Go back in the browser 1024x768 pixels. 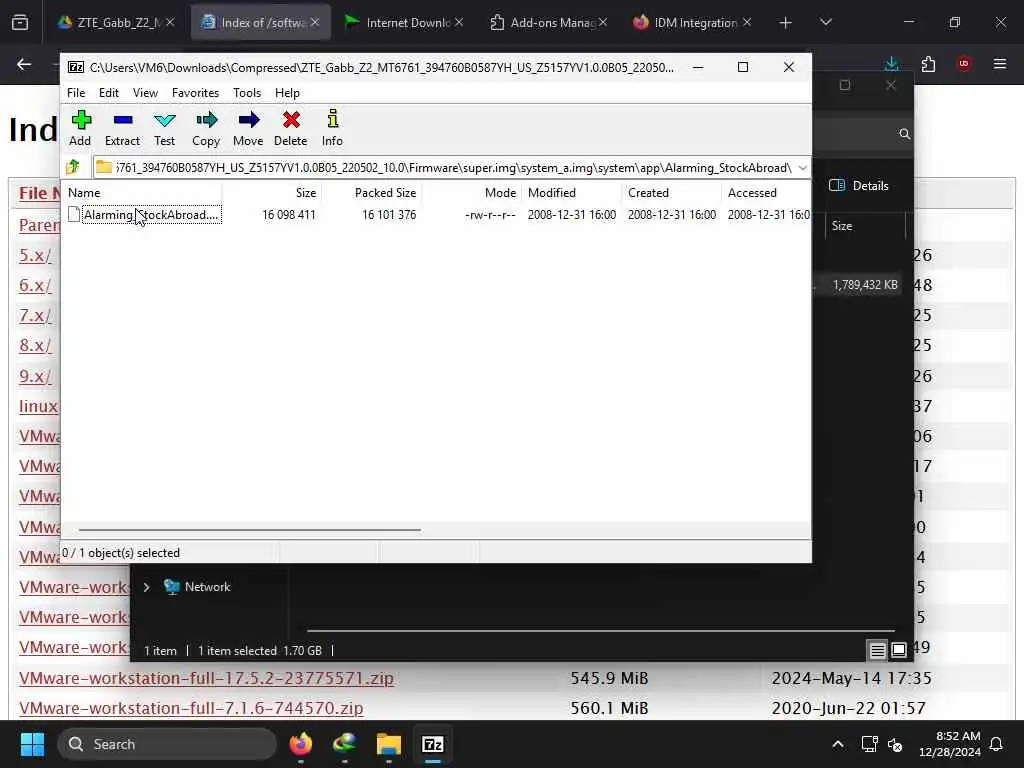[24, 64]
